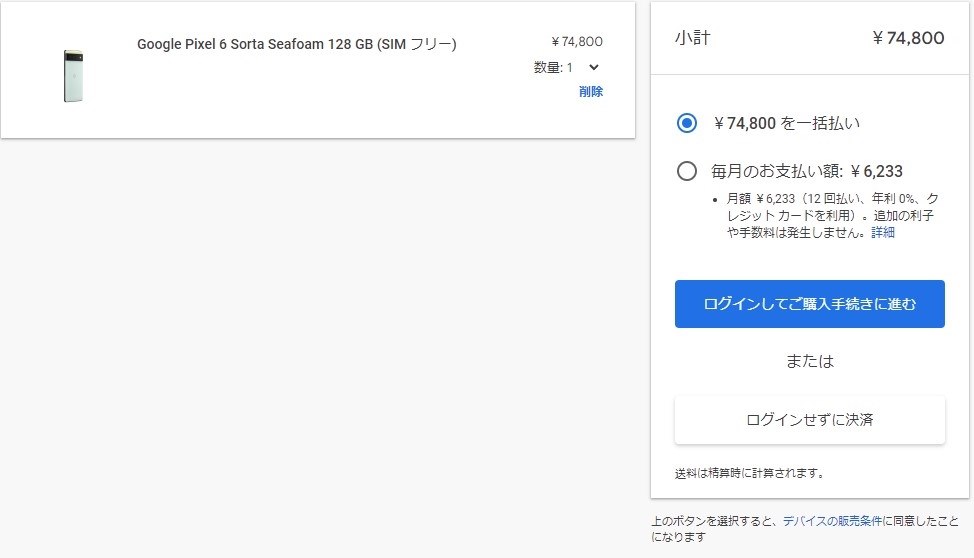974x558 pixels.
Task: Click the Google Pixel 6 Sorta Seafoam title
Action: [x=297, y=44]
